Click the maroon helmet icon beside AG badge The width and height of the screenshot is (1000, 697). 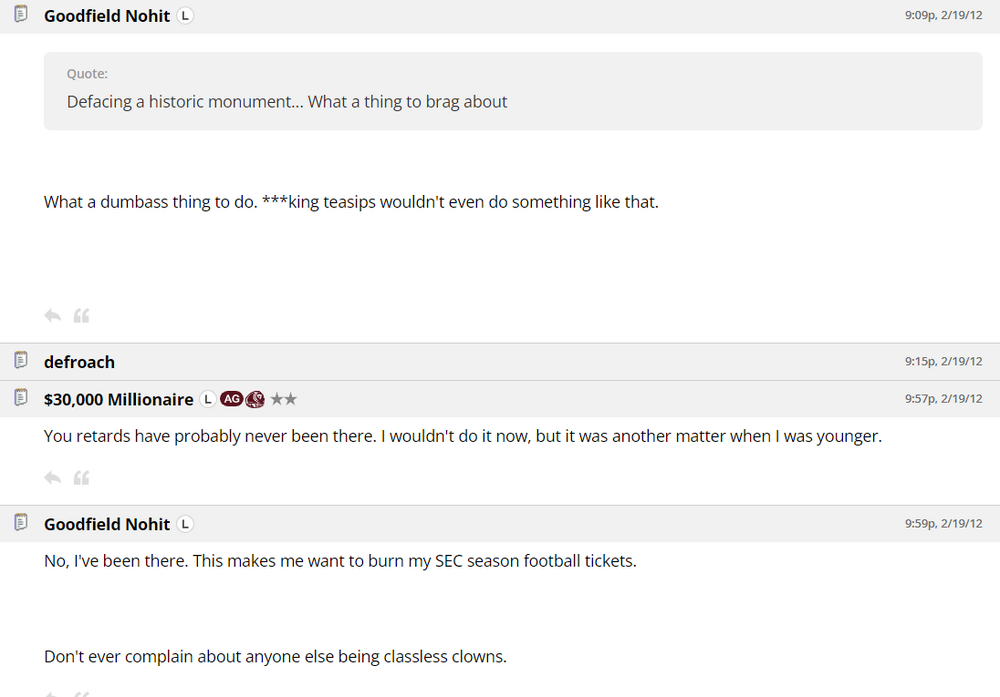click(255, 399)
